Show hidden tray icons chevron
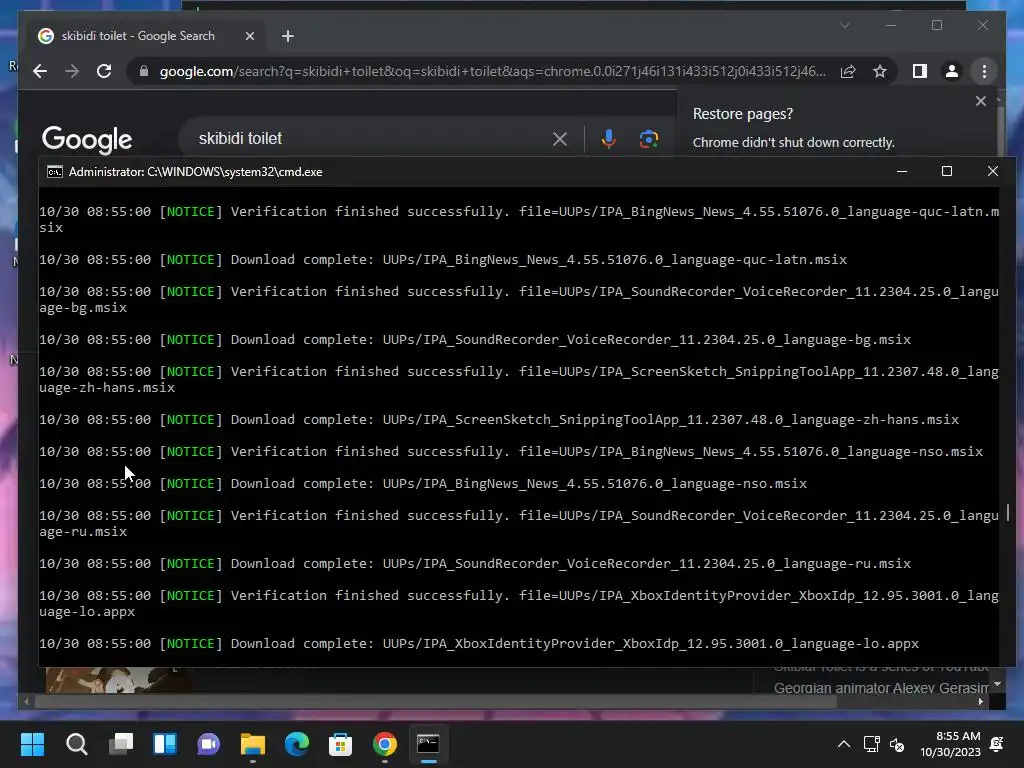 click(844, 744)
